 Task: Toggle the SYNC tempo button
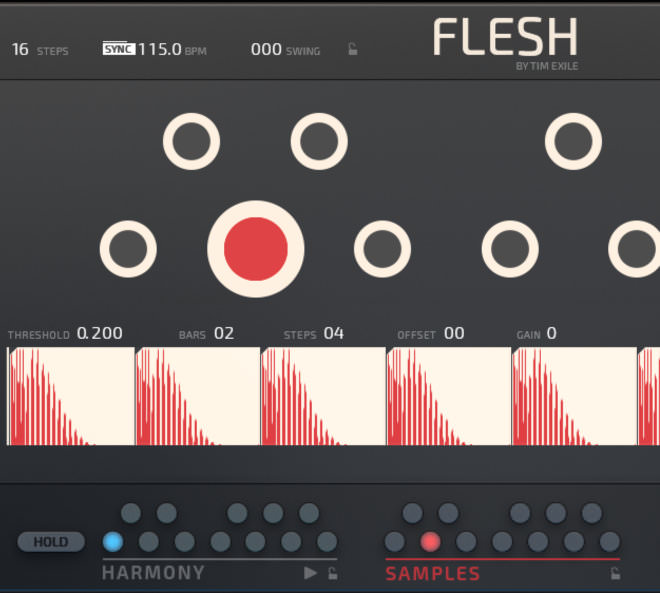(119, 49)
